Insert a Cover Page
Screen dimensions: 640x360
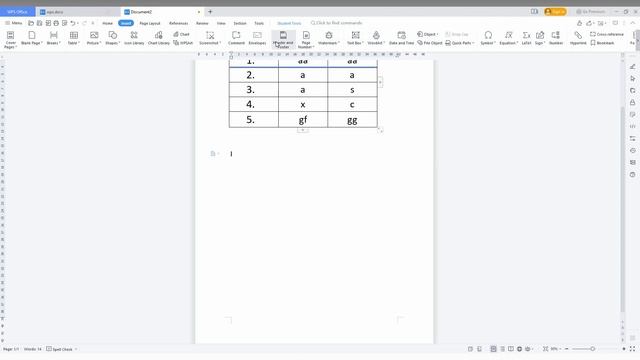(x=11, y=39)
